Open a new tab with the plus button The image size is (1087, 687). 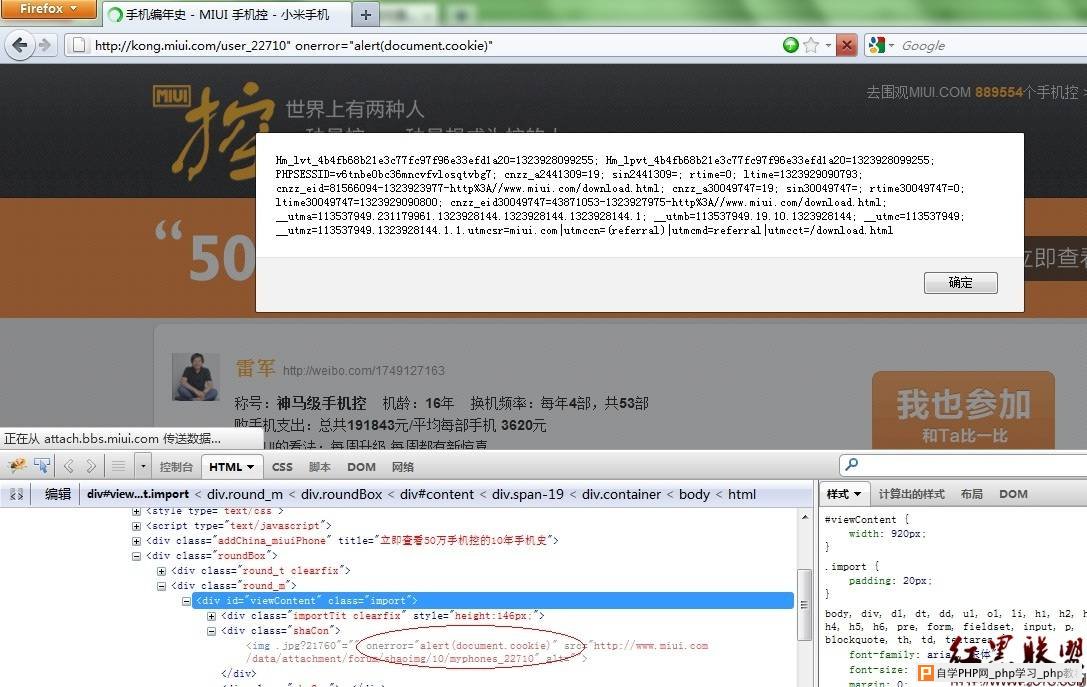[366, 15]
